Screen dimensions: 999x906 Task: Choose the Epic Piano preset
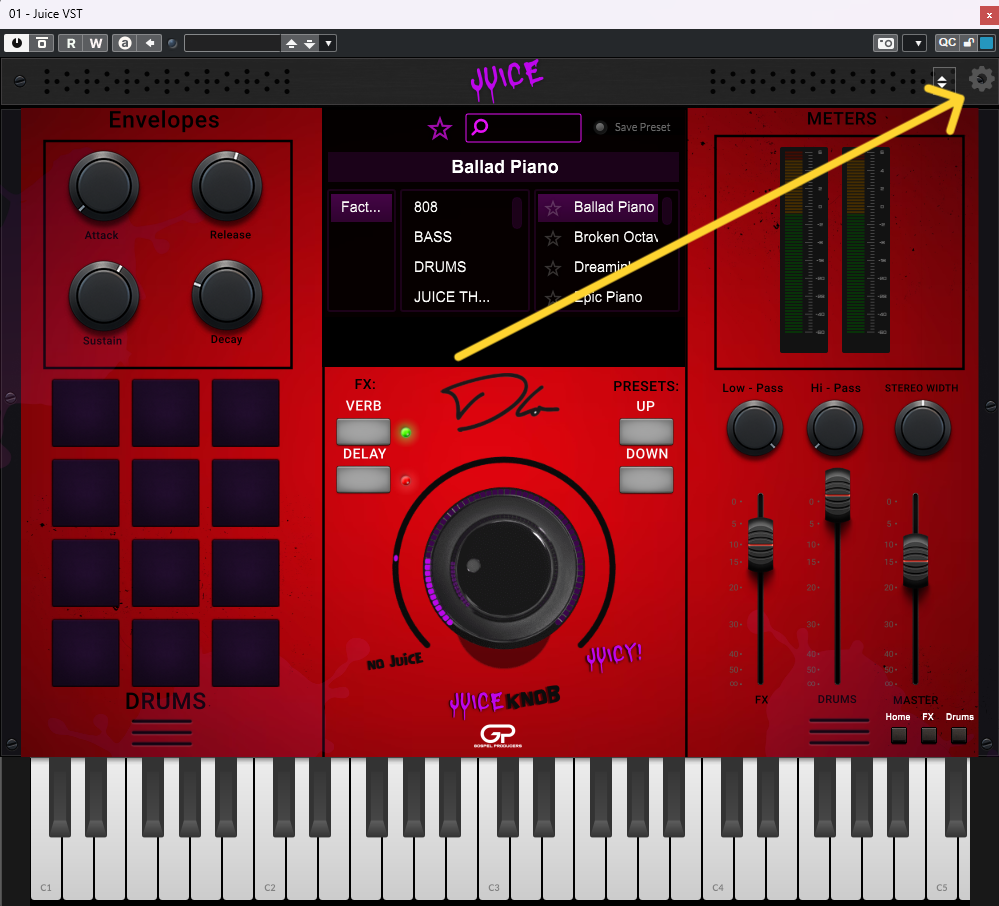[608, 297]
